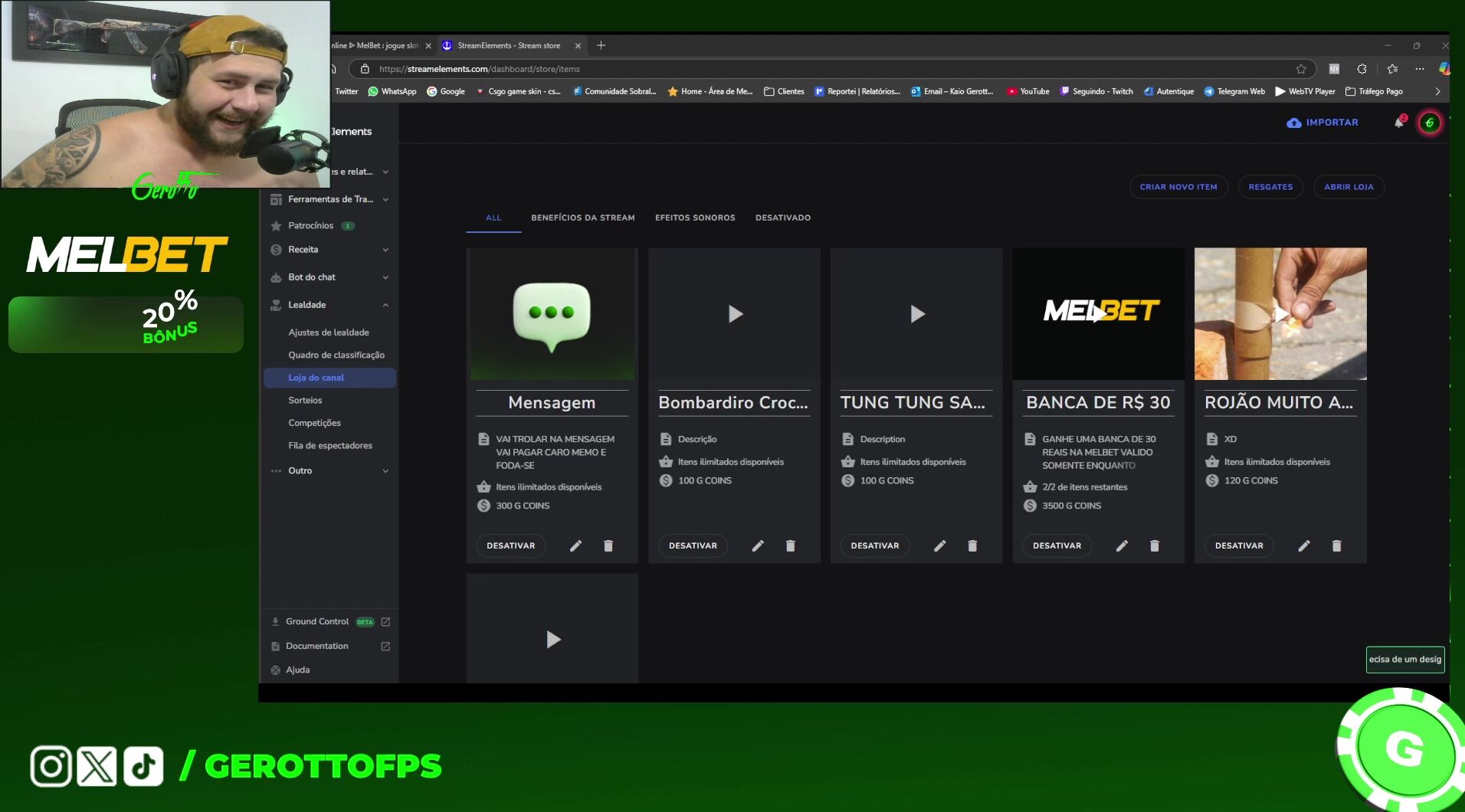Screen dimensions: 1465x812
Task: Open the browser extensions icon
Action: click(x=1362, y=69)
